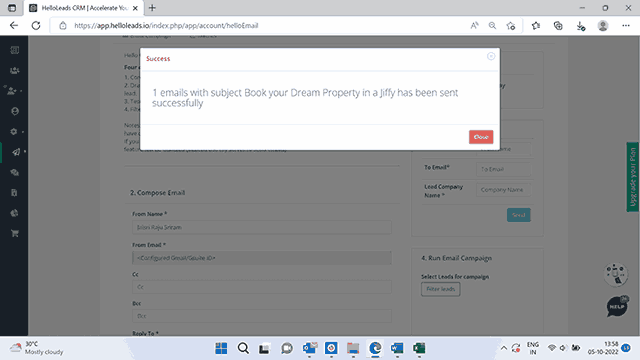Open a new browser tab
640x360 pixels.
(152, 8)
